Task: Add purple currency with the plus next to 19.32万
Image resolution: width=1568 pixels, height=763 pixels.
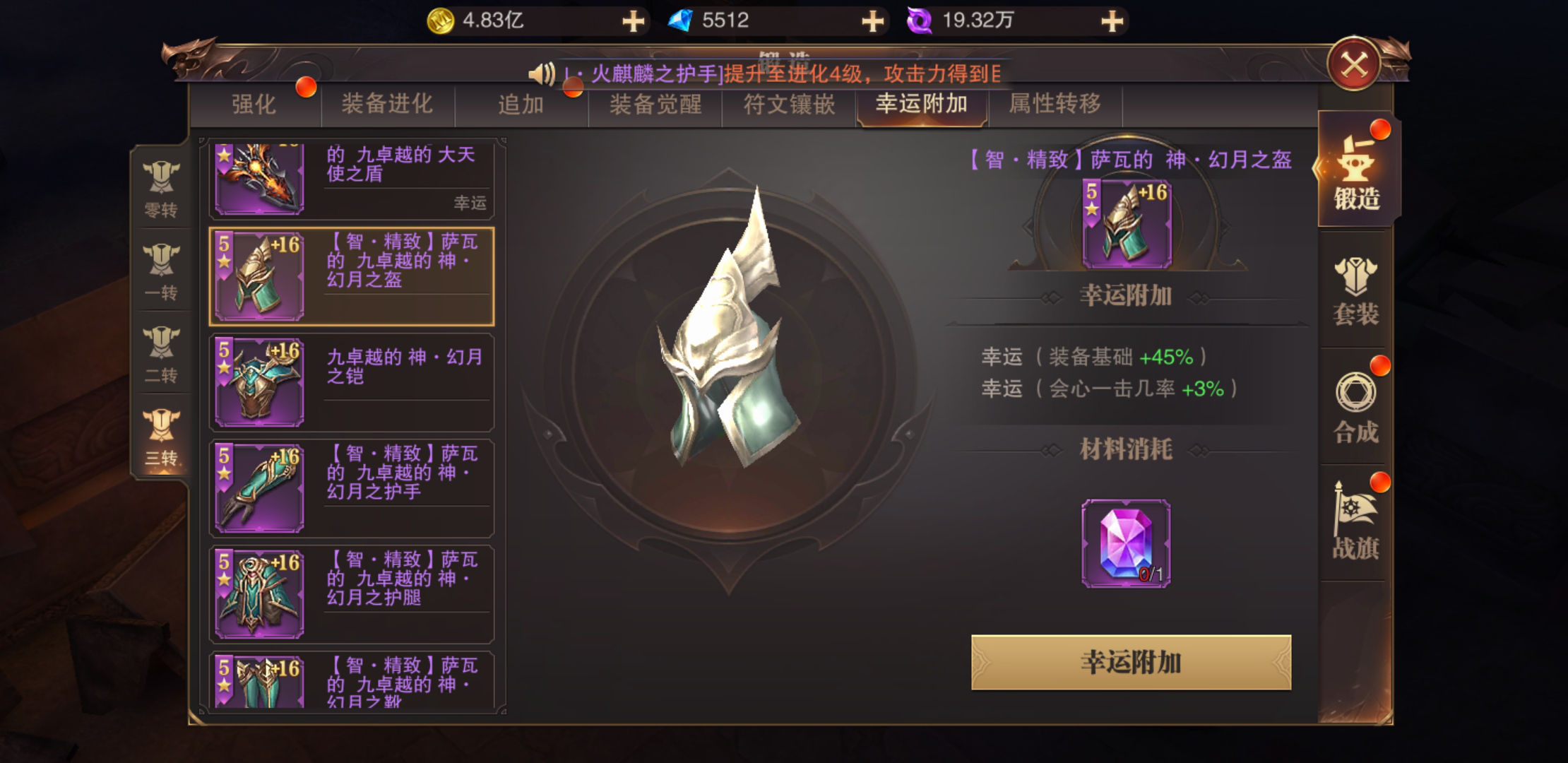Action: tap(1112, 21)
